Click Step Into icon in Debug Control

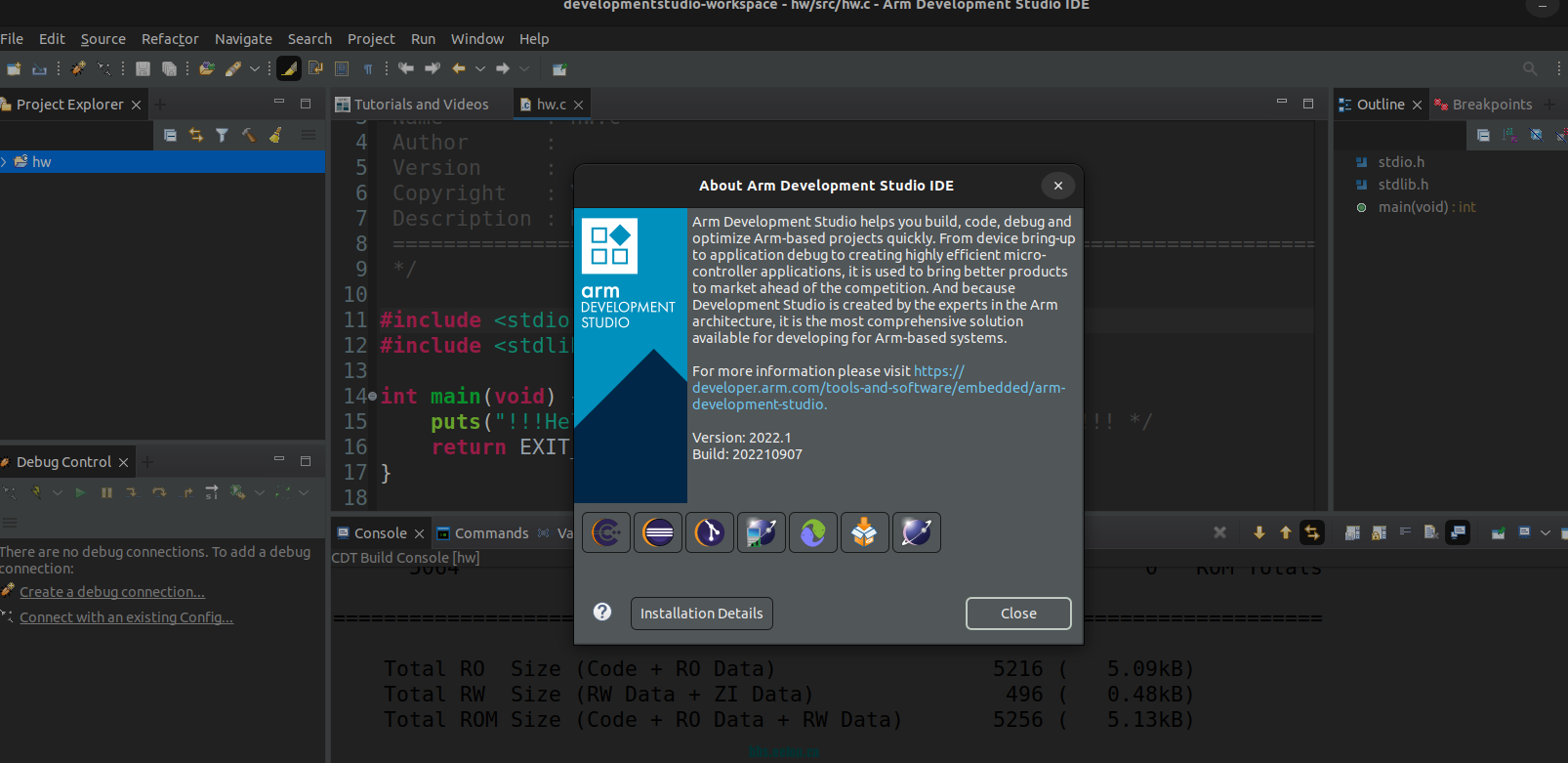[x=132, y=493]
